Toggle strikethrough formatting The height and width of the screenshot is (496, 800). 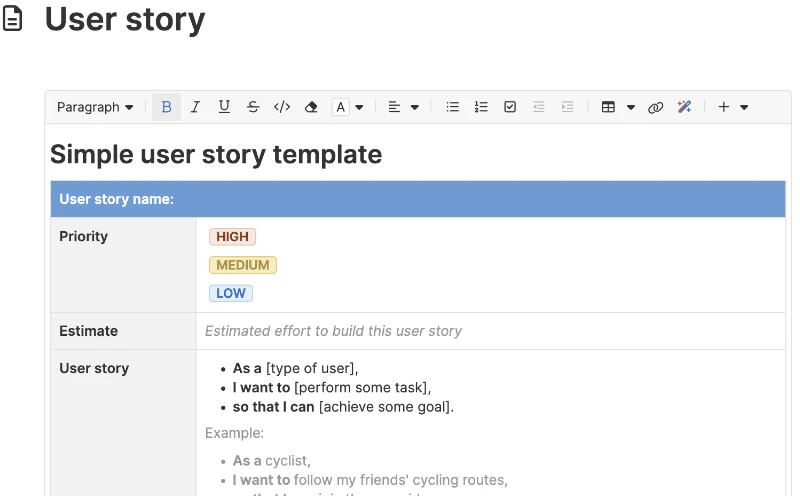coord(253,107)
